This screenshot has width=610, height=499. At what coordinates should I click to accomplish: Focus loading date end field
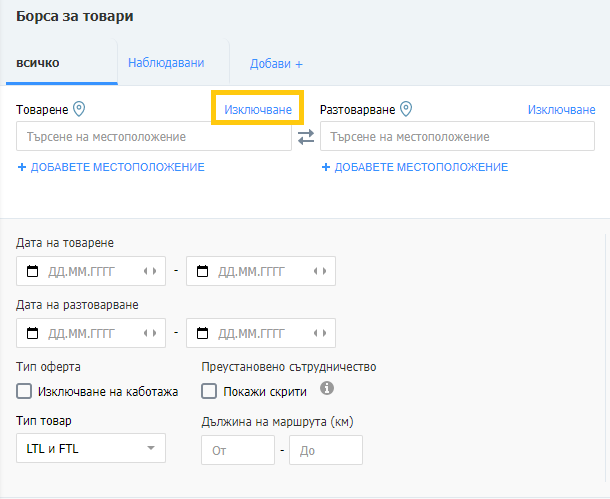[x=261, y=271]
